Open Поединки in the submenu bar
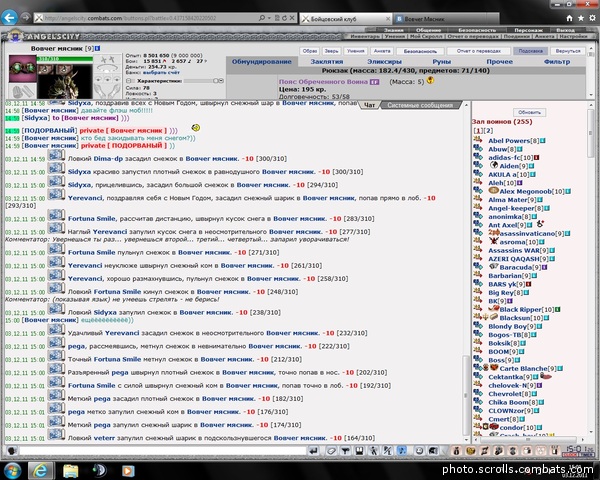This screenshot has height=480, width=600. pos(517,36)
